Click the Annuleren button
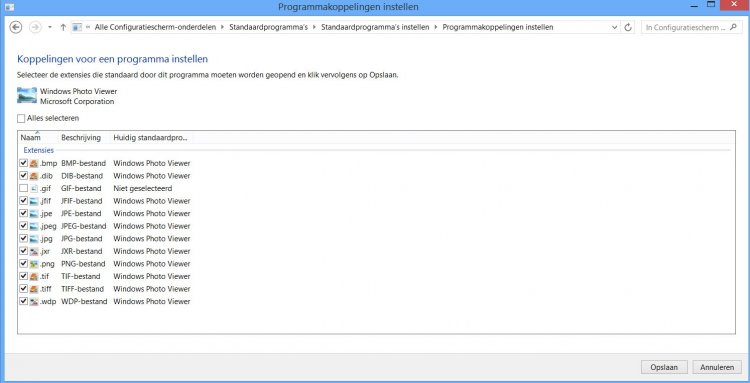The width and height of the screenshot is (750, 383). tap(717, 367)
